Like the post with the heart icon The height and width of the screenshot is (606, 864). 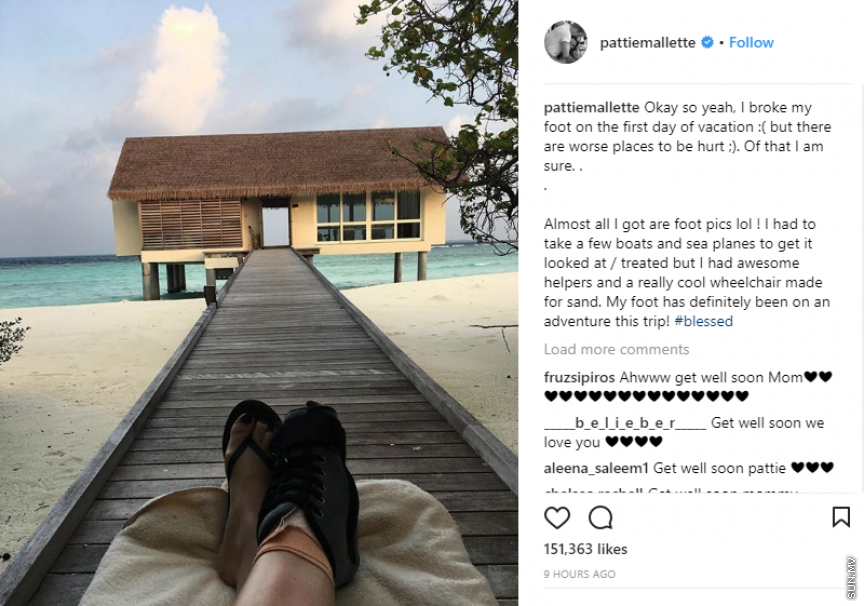click(557, 517)
